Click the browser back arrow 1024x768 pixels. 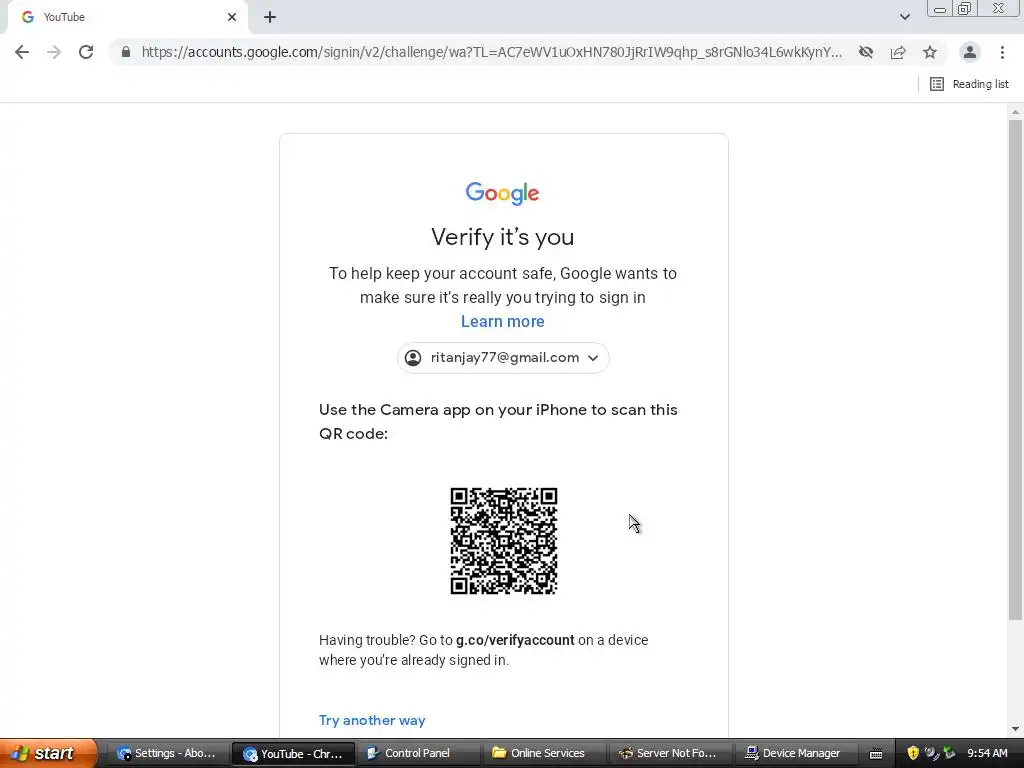pos(22,52)
